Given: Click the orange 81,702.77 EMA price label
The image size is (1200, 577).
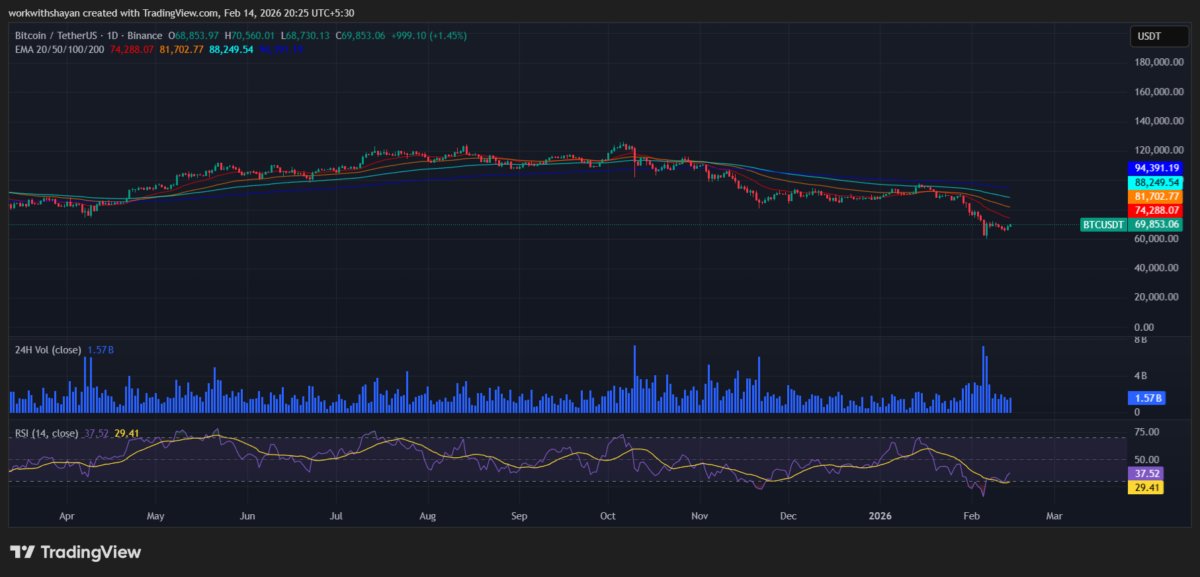Looking at the screenshot, I should pos(1157,197).
